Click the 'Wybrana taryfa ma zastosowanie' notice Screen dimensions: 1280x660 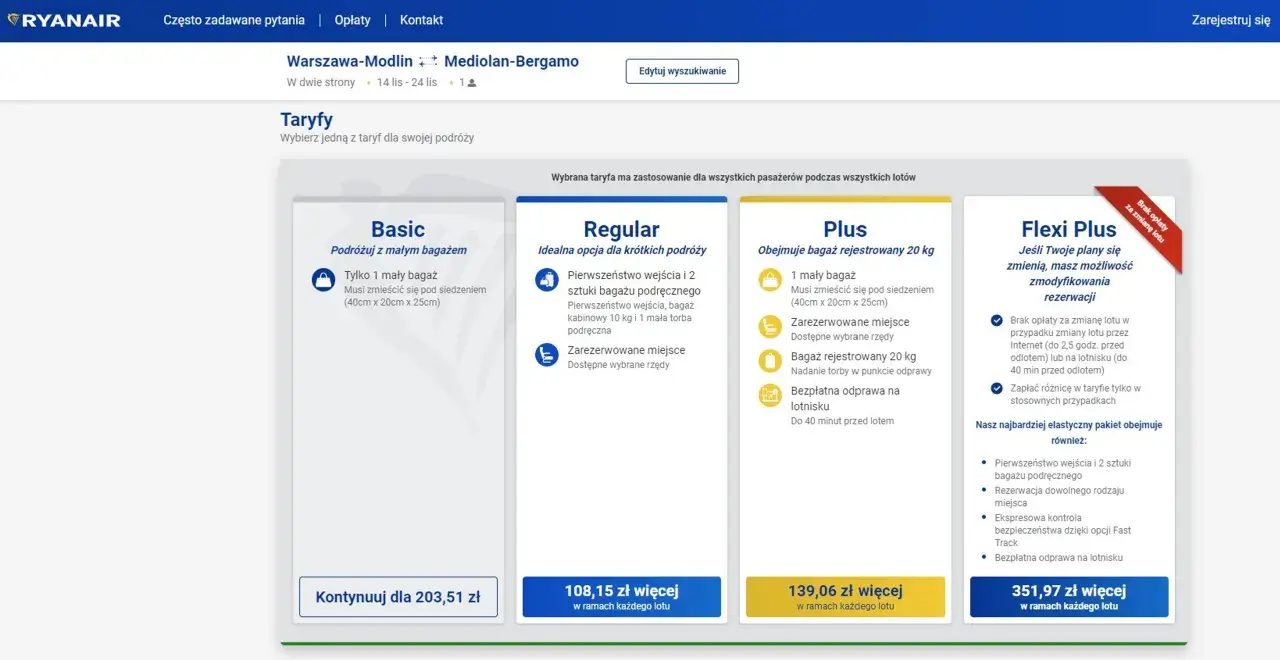click(733, 177)
